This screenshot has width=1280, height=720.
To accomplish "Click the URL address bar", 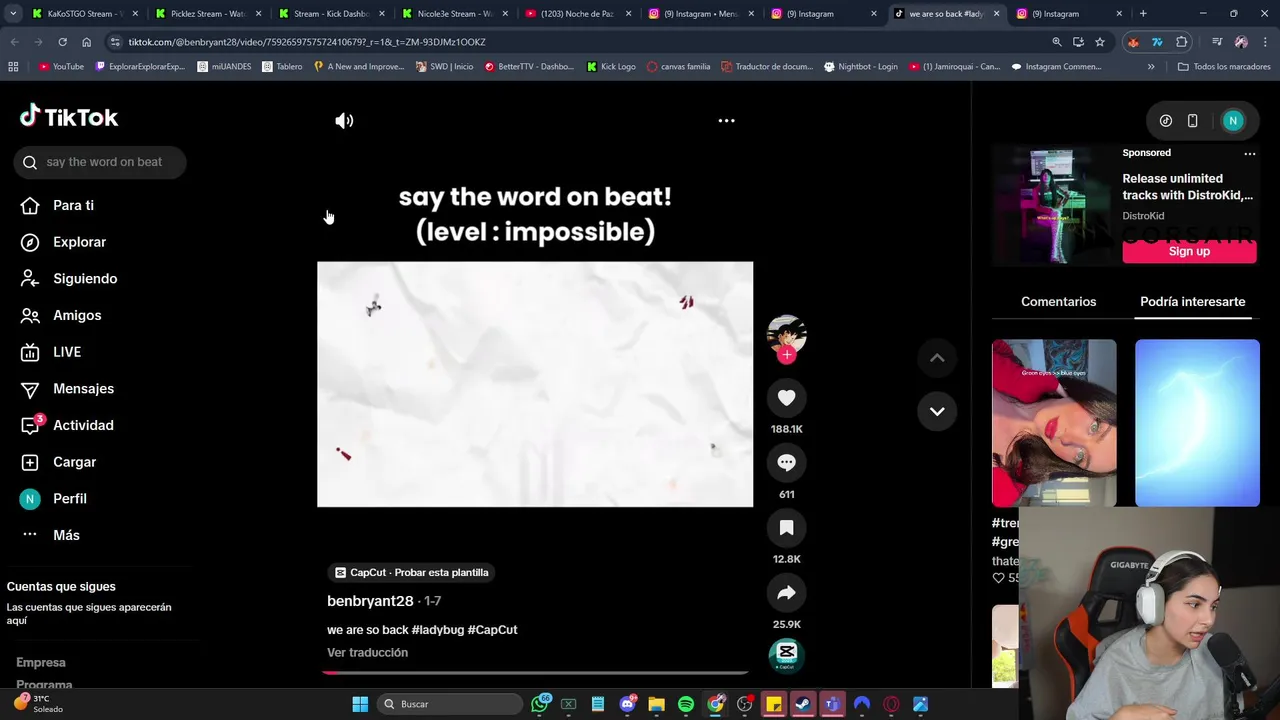I will tap(580, 42).
